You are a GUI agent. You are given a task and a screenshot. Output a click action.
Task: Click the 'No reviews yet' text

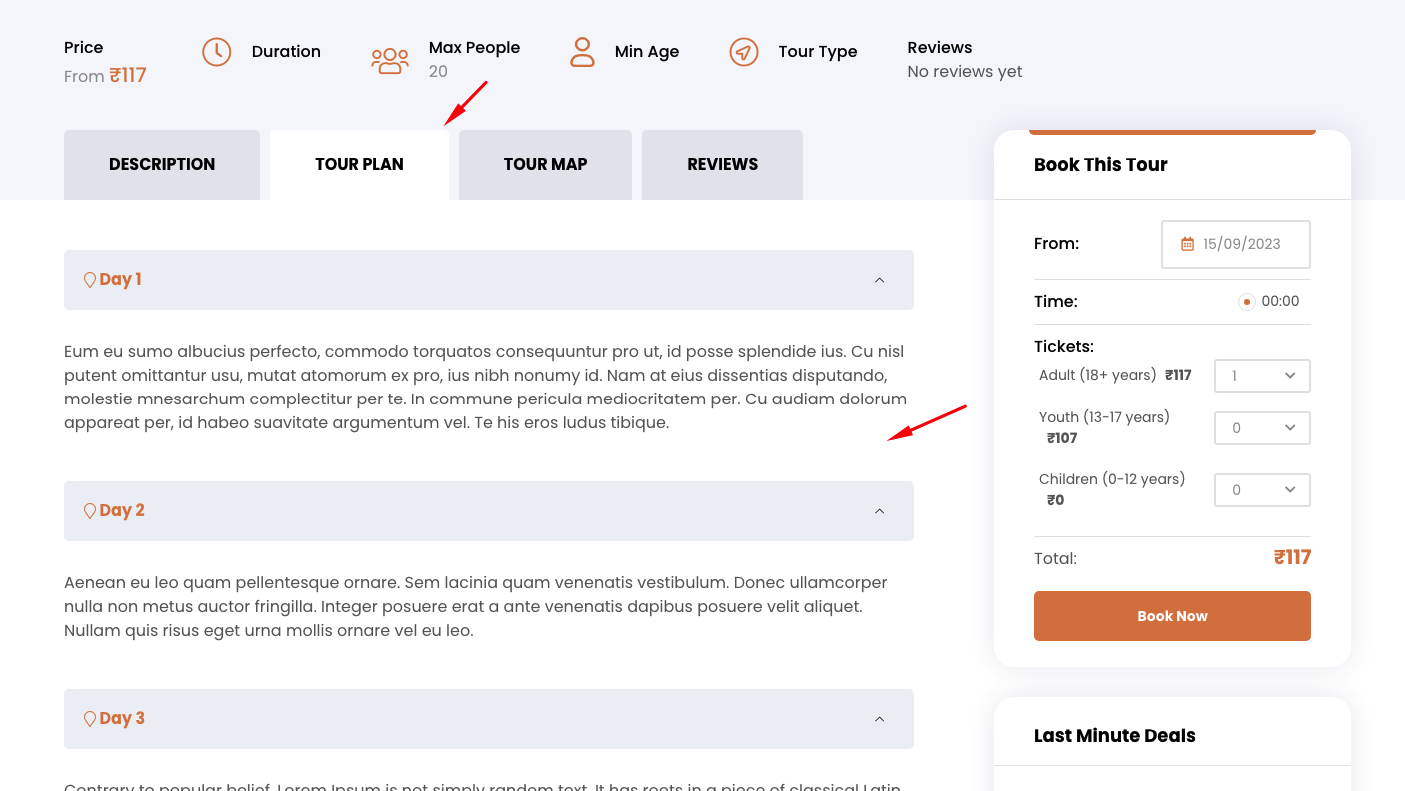(965, 72)
